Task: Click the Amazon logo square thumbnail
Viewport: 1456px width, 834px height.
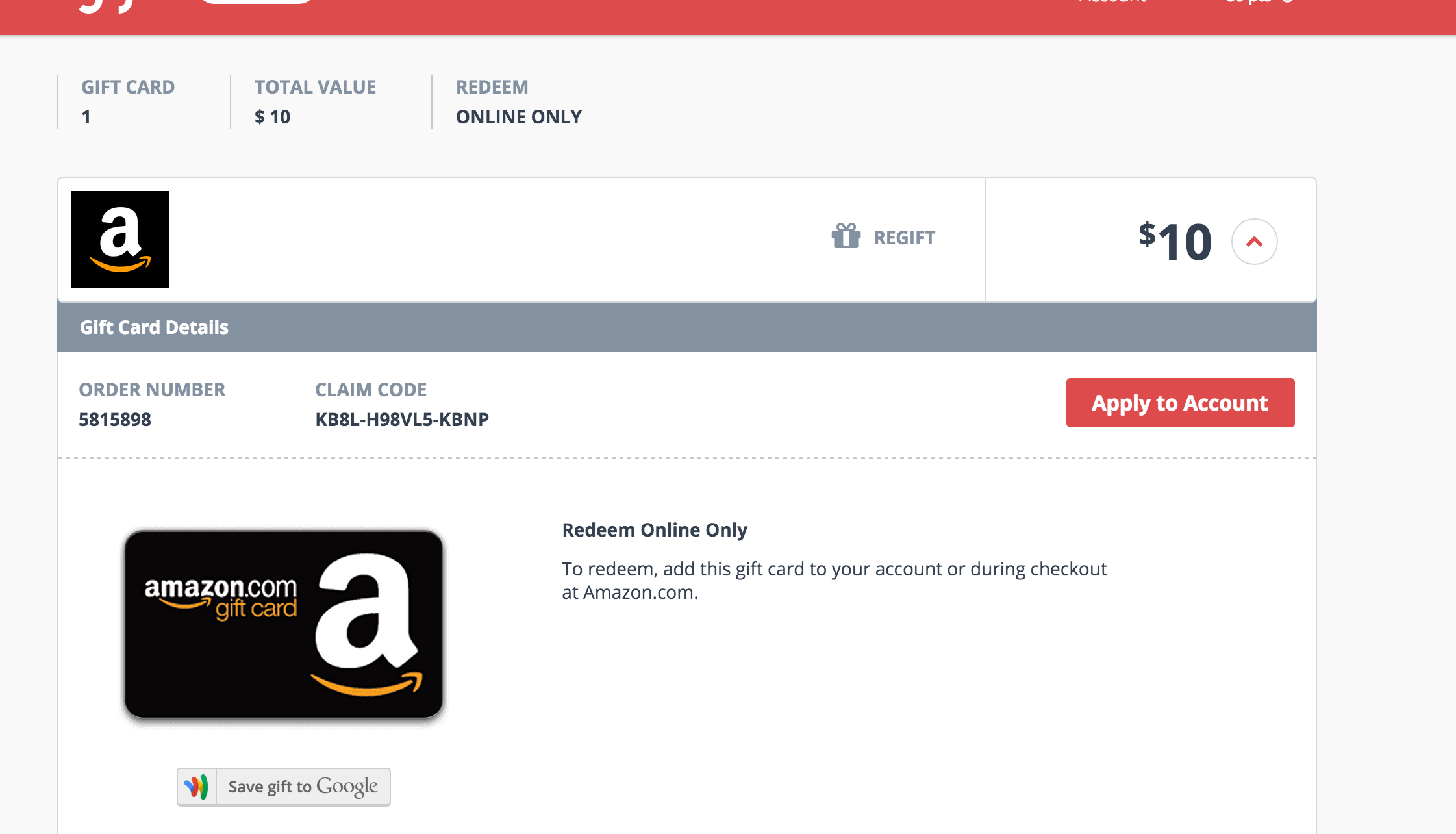Action: pyautogui.click(x=120, y=240)
